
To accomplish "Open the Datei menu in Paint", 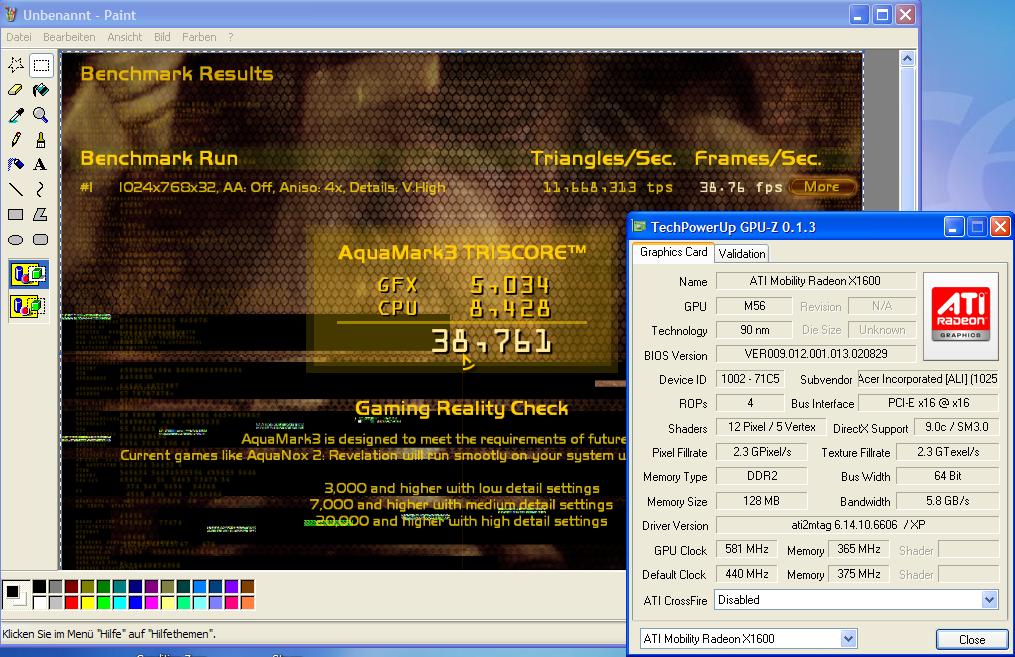I will [x=19, y=38].
